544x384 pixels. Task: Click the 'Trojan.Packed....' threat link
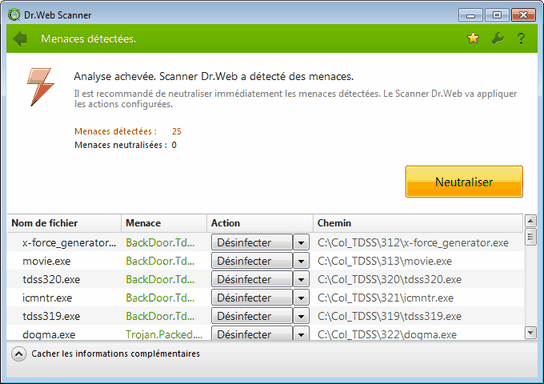[164, 334]
